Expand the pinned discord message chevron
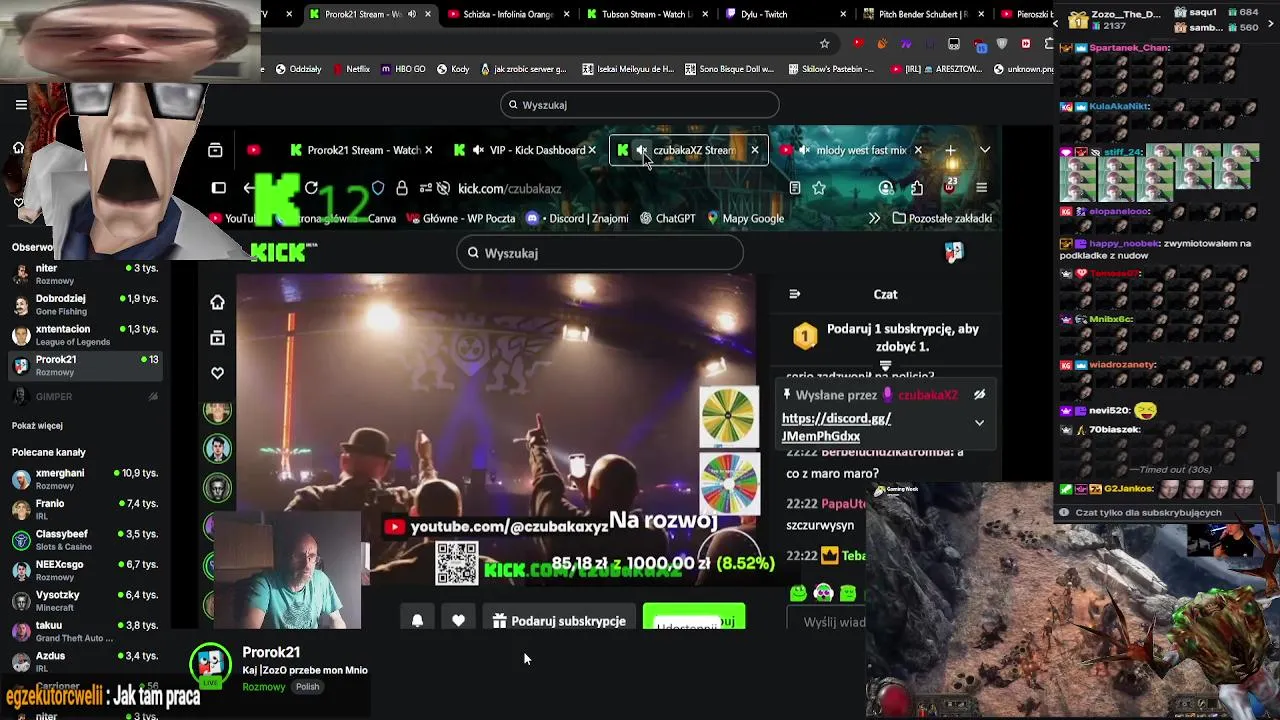 [979, 423]
